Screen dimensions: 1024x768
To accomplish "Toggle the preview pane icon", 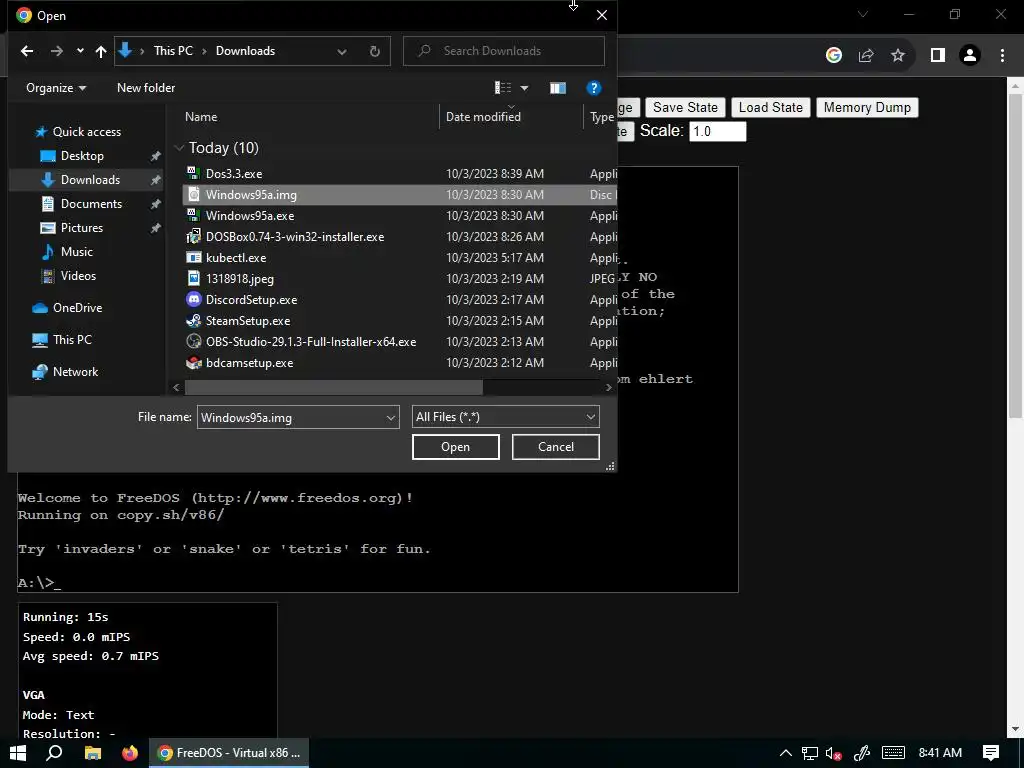I will (x=558, y=88).
